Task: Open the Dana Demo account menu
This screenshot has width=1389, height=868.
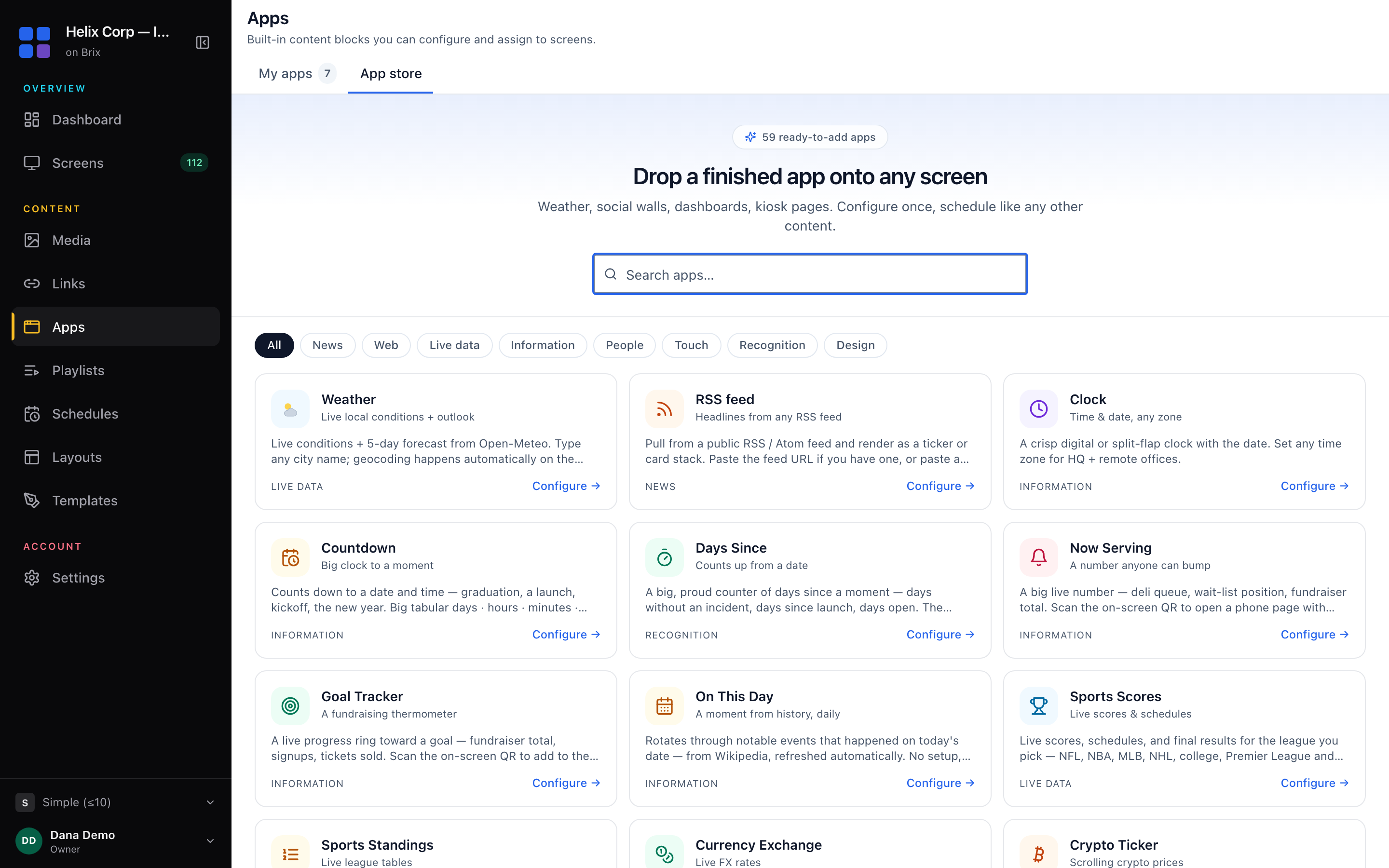Action: point(115,841)
